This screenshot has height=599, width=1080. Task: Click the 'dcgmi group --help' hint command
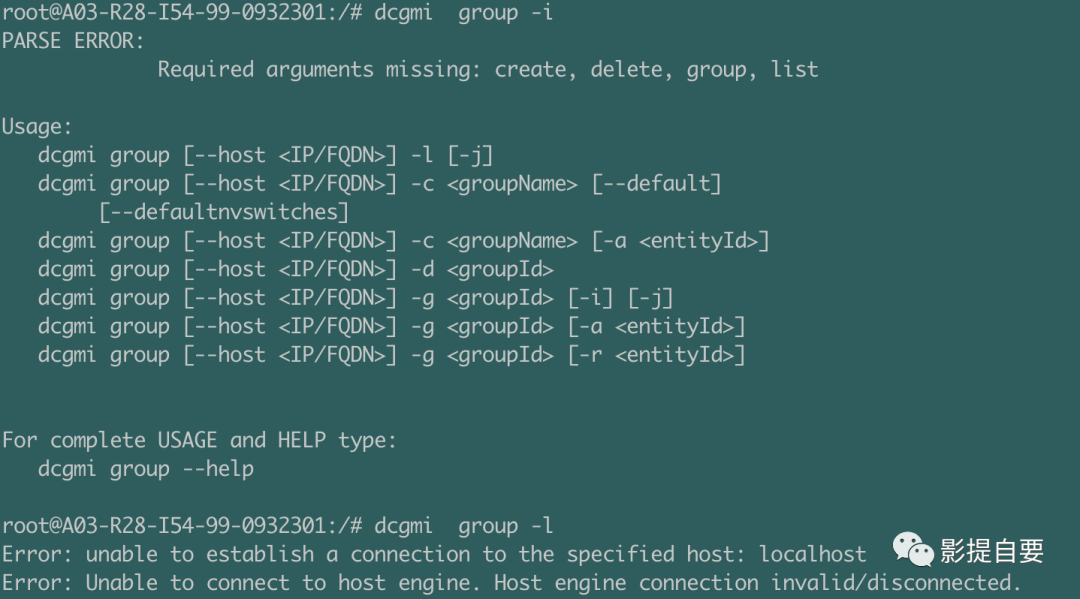click(x=146, y=469)
